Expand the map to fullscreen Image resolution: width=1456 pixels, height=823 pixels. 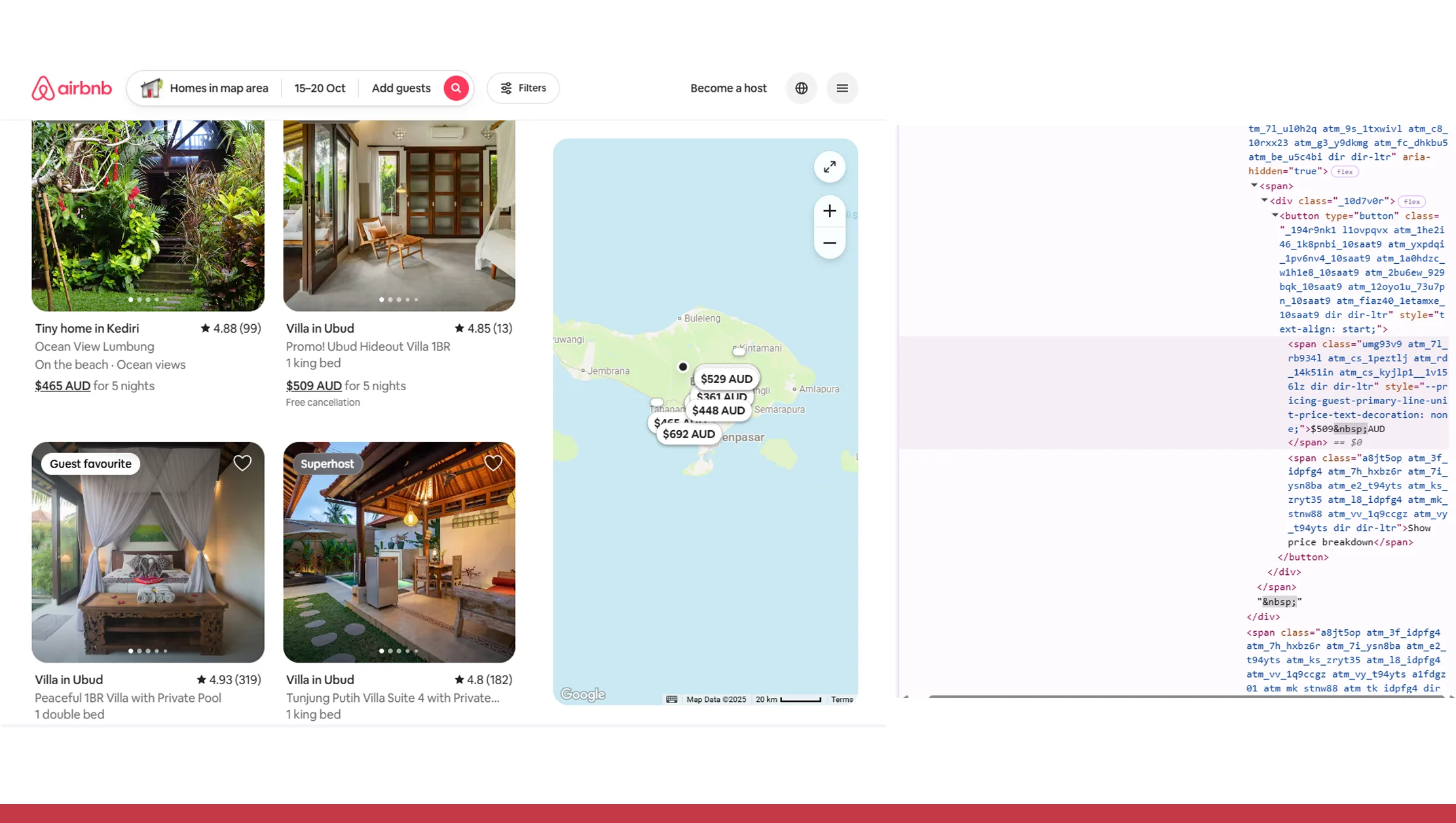[x=829, y=167]
